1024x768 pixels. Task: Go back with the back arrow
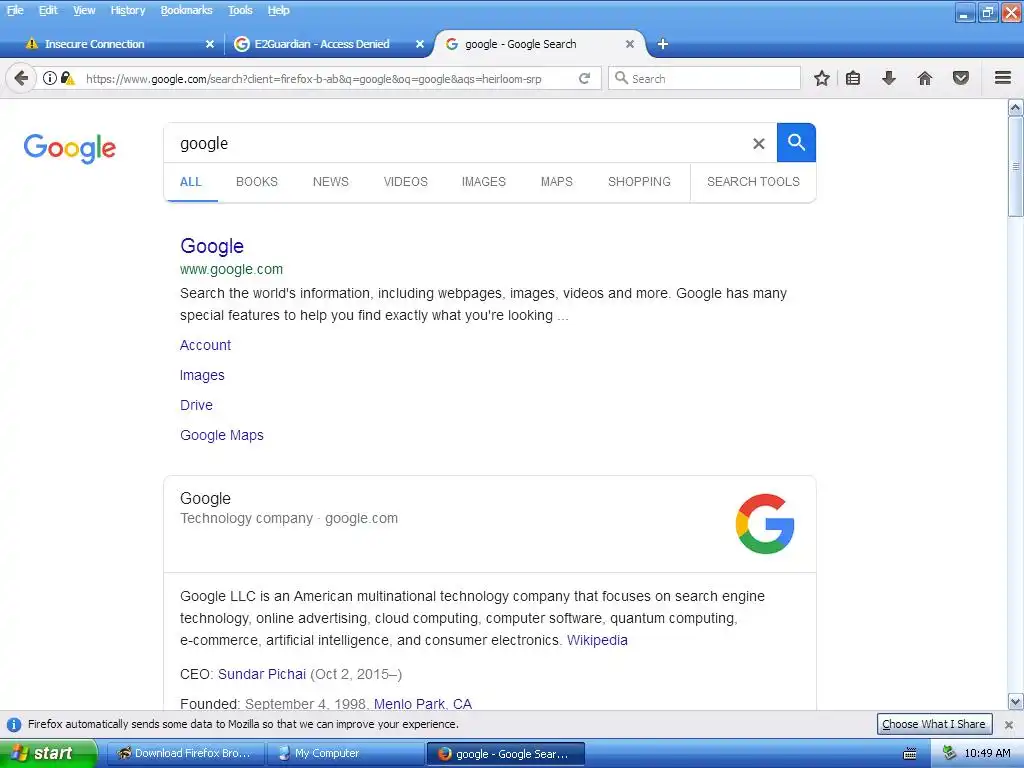[21, 78]
